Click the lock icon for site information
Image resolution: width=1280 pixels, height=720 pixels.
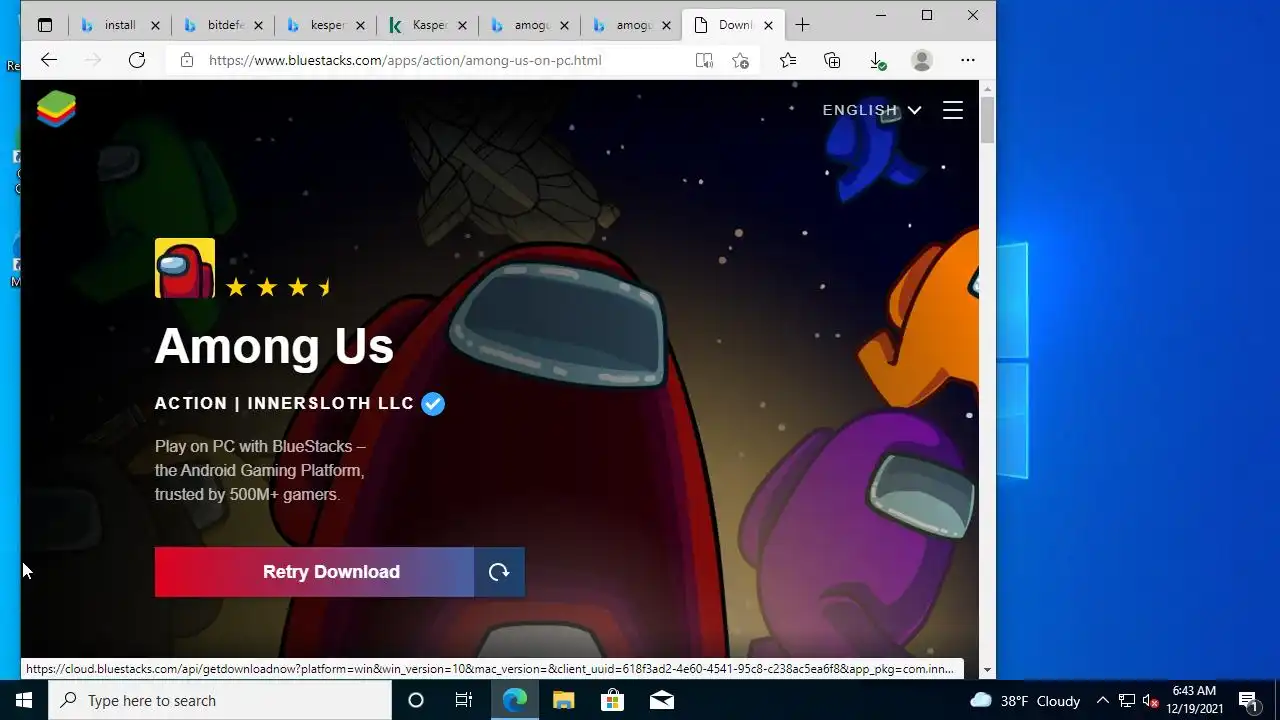(186, 60)
